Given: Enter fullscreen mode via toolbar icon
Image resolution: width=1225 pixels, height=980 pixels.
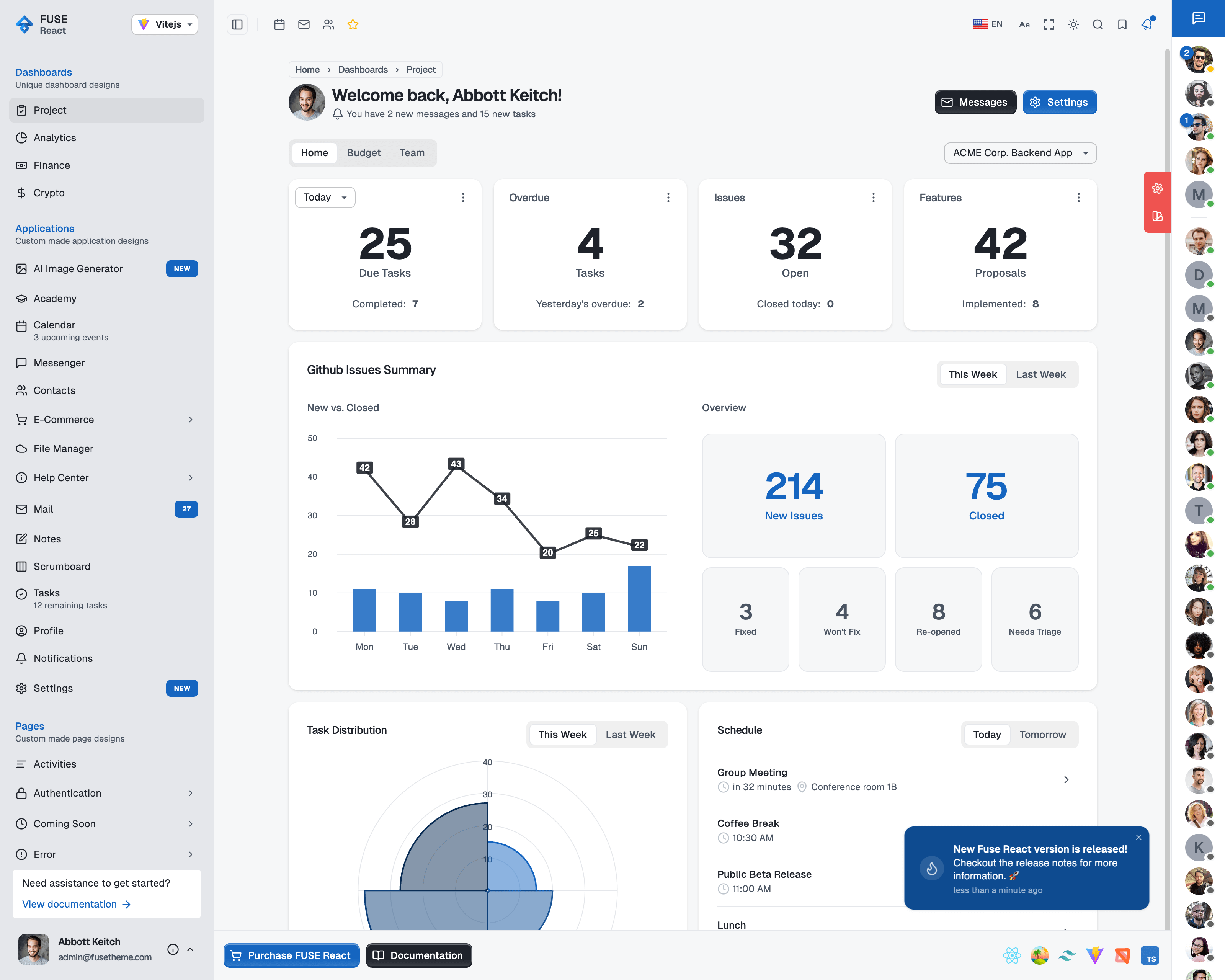Looking at the screenshot, I should (x=1048, y=24).
